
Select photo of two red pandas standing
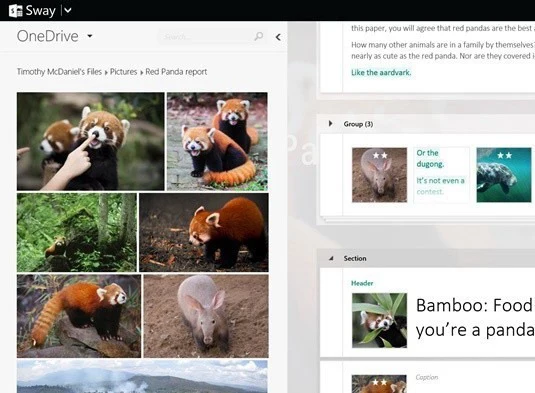pos(217,141)
